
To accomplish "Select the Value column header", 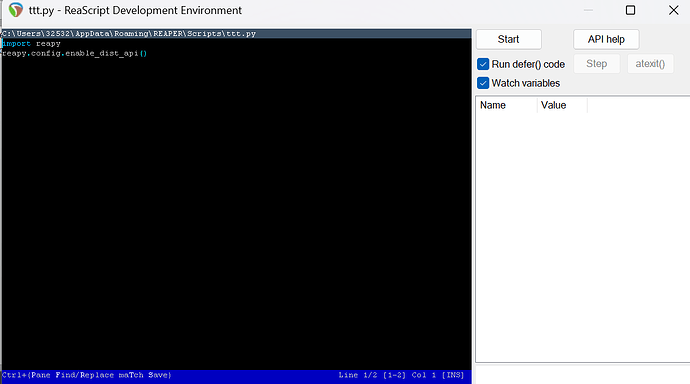I will click(x=562, y=105).
